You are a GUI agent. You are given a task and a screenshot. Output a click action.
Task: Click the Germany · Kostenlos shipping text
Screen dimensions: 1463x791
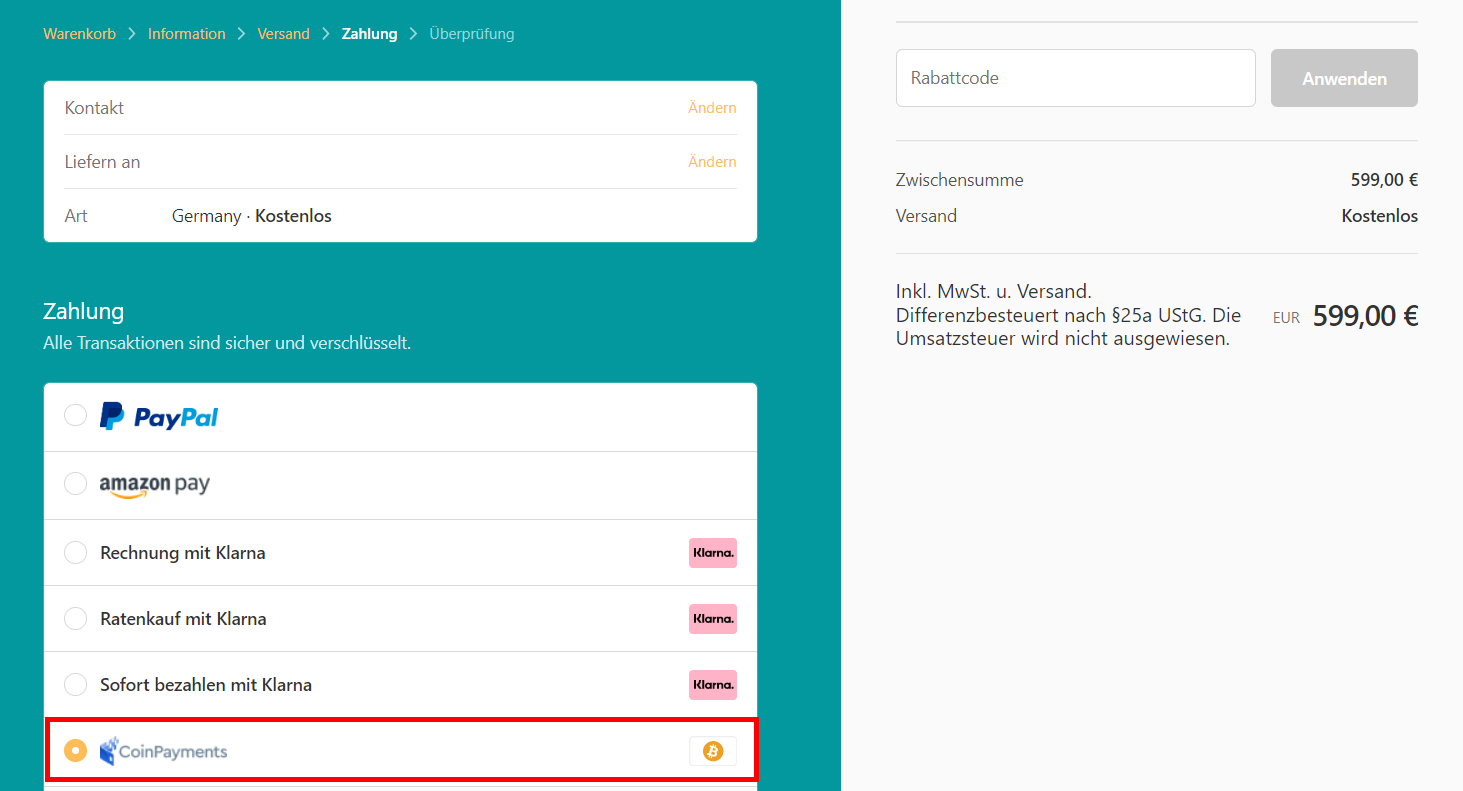[x=252, y=216]
